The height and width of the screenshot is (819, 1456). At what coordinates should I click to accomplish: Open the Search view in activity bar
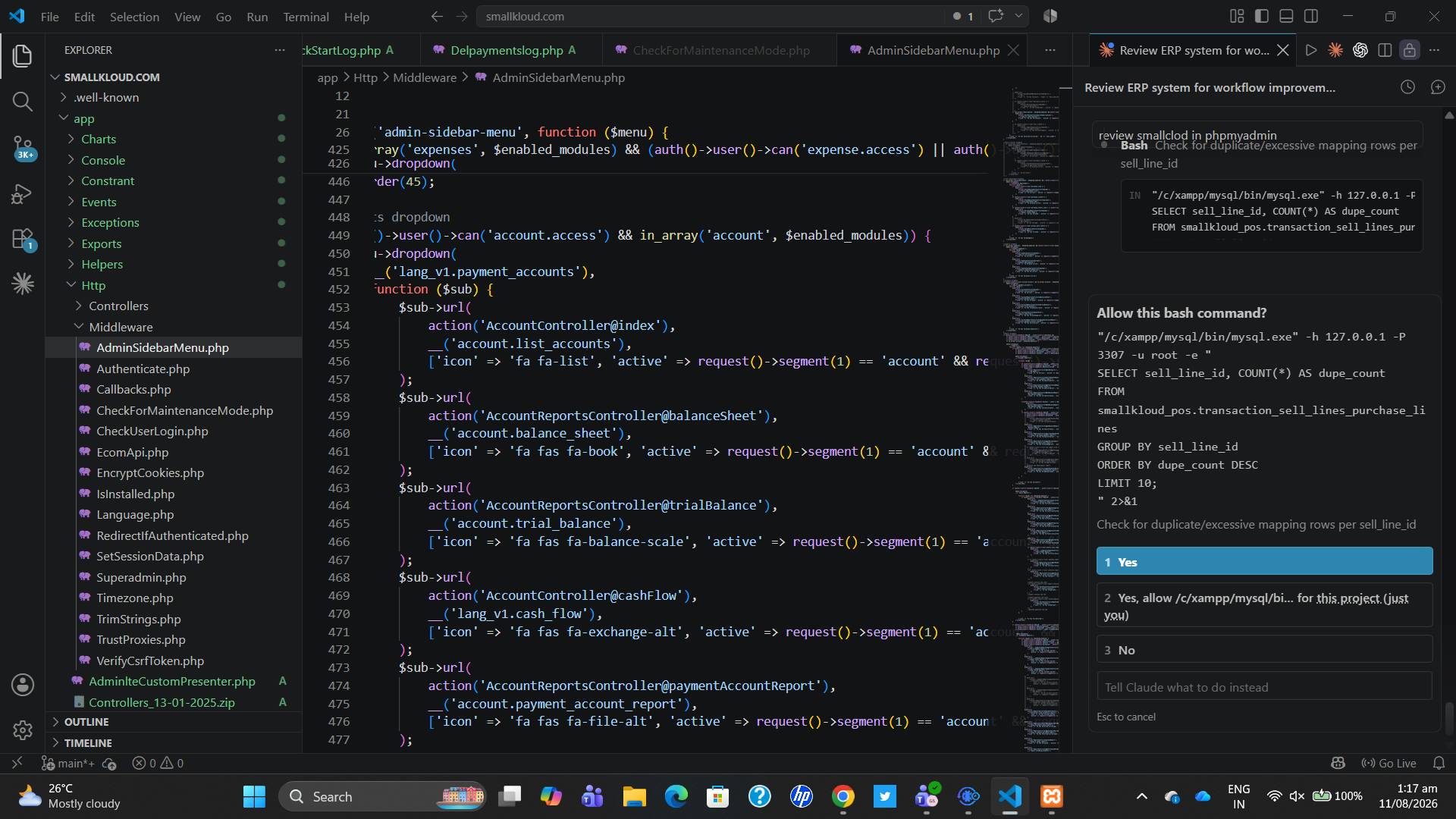[23, 101]
